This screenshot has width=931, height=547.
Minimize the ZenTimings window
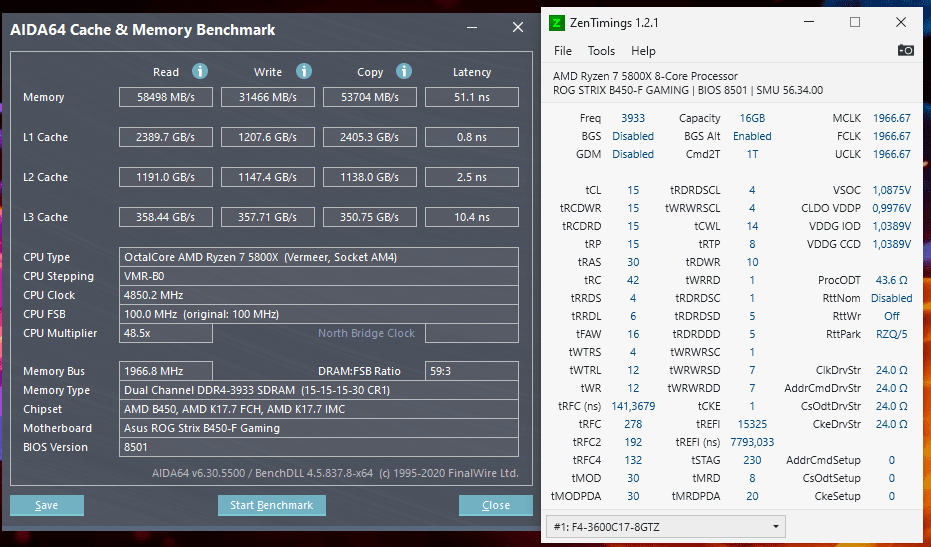(809, 23)
